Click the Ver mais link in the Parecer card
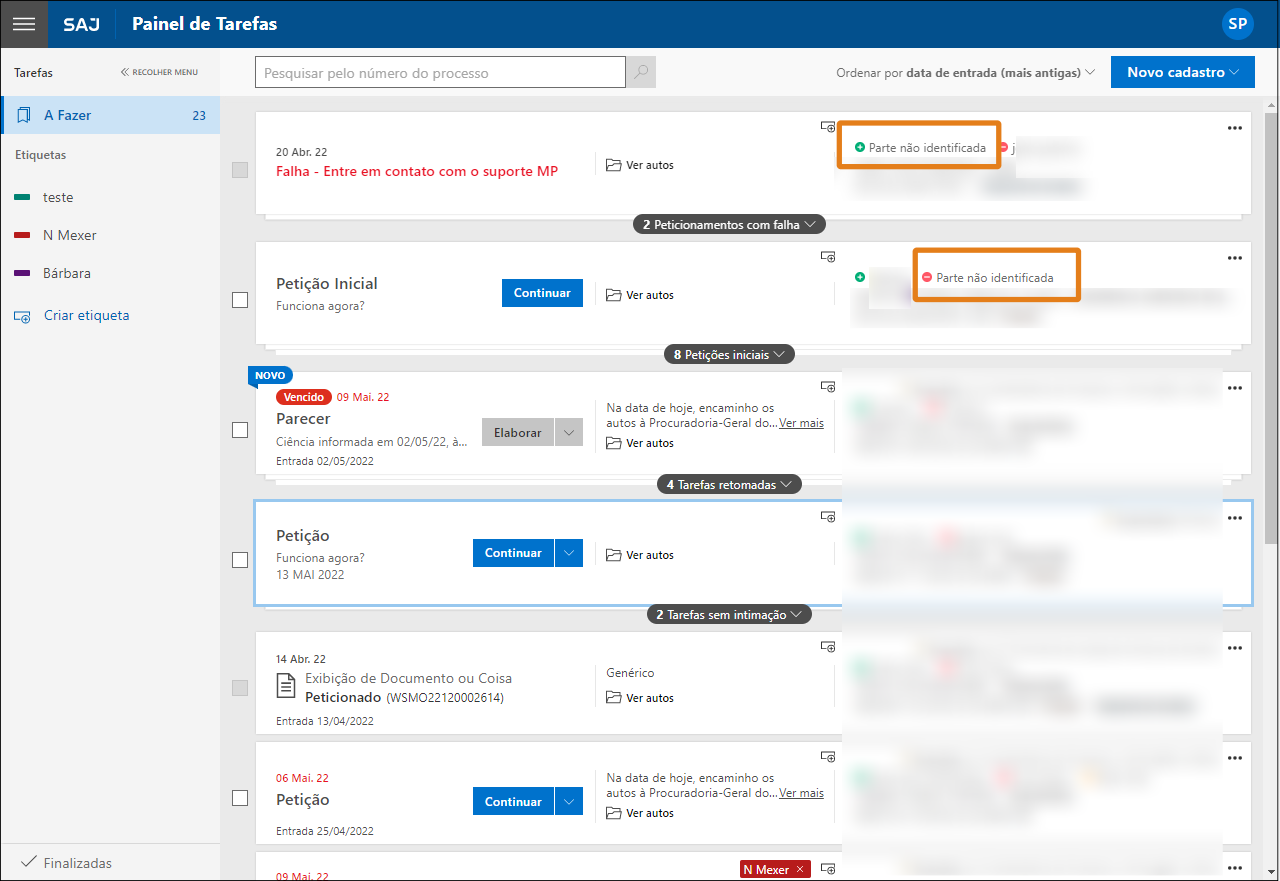1280x881 pixels. 801,423
